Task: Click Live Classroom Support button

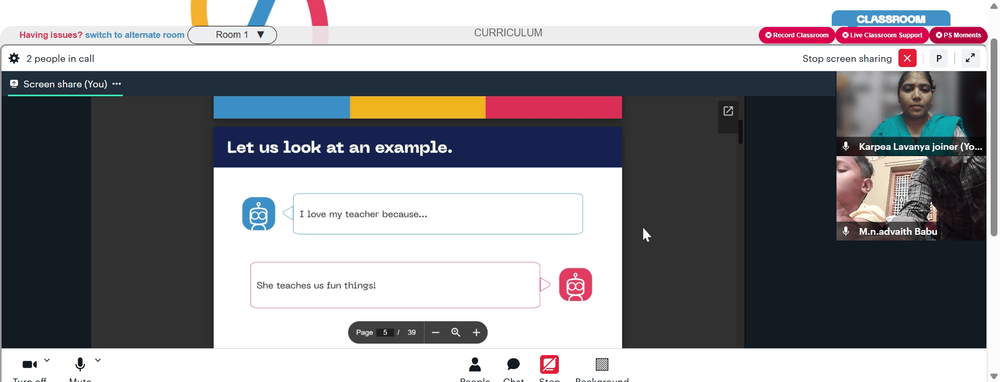Action: [882, 35]
